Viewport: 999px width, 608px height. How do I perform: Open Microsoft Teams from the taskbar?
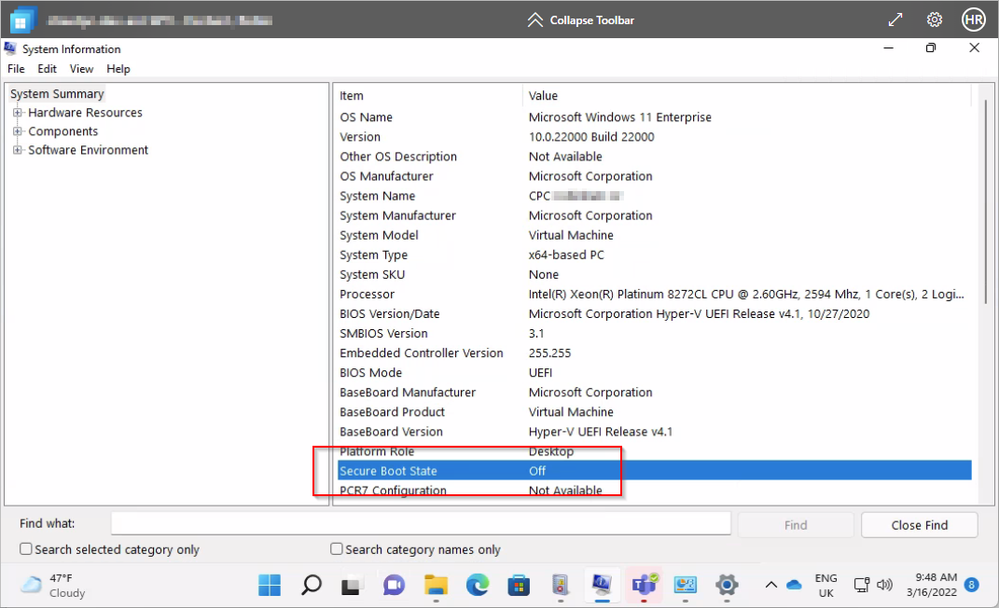pyautogui.click(x=644, y=584)
